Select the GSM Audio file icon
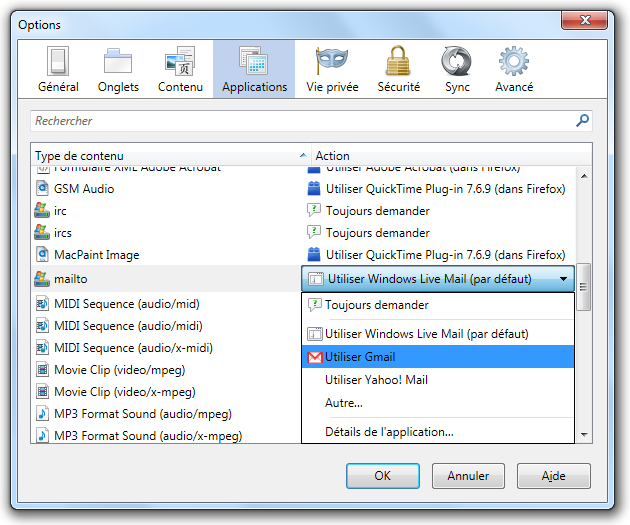Screen dimensions: 630x525 click(x=42, y=188)
